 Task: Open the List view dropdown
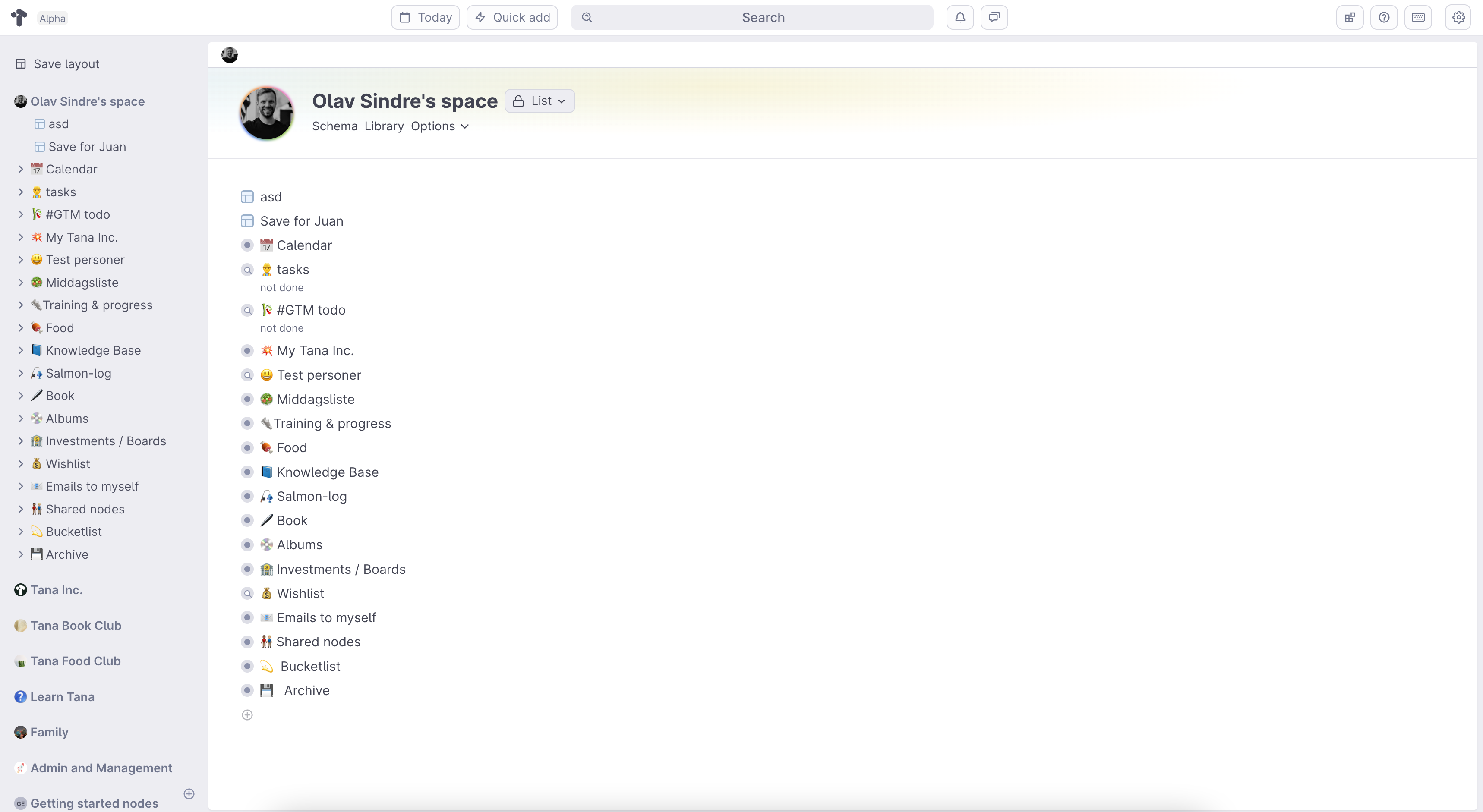[540, 101]
